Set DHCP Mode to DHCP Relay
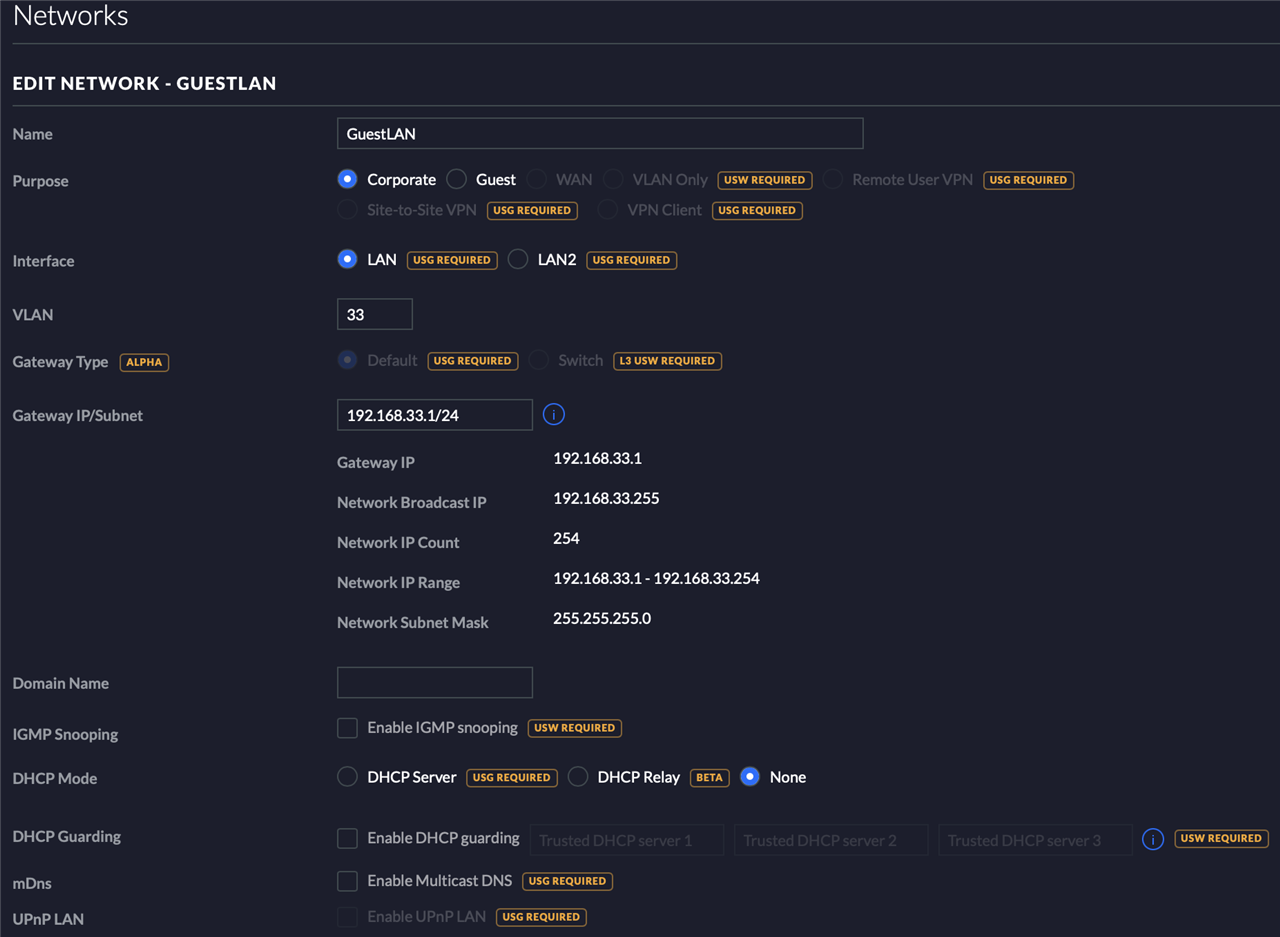Screen dimensions: 1280x937 pyautogui.click(x=578, y=777)
